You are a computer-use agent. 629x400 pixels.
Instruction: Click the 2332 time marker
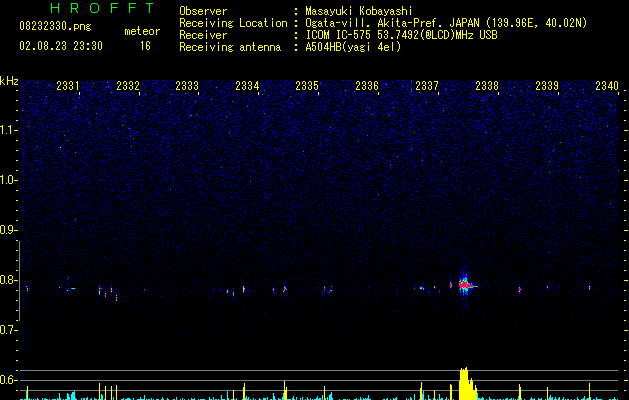pyautogui.click(x=128, y=86)
